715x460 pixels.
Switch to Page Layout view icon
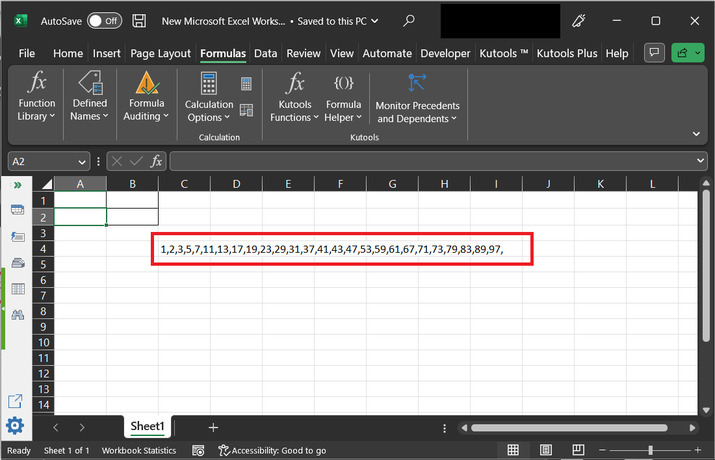coord(546,450)
